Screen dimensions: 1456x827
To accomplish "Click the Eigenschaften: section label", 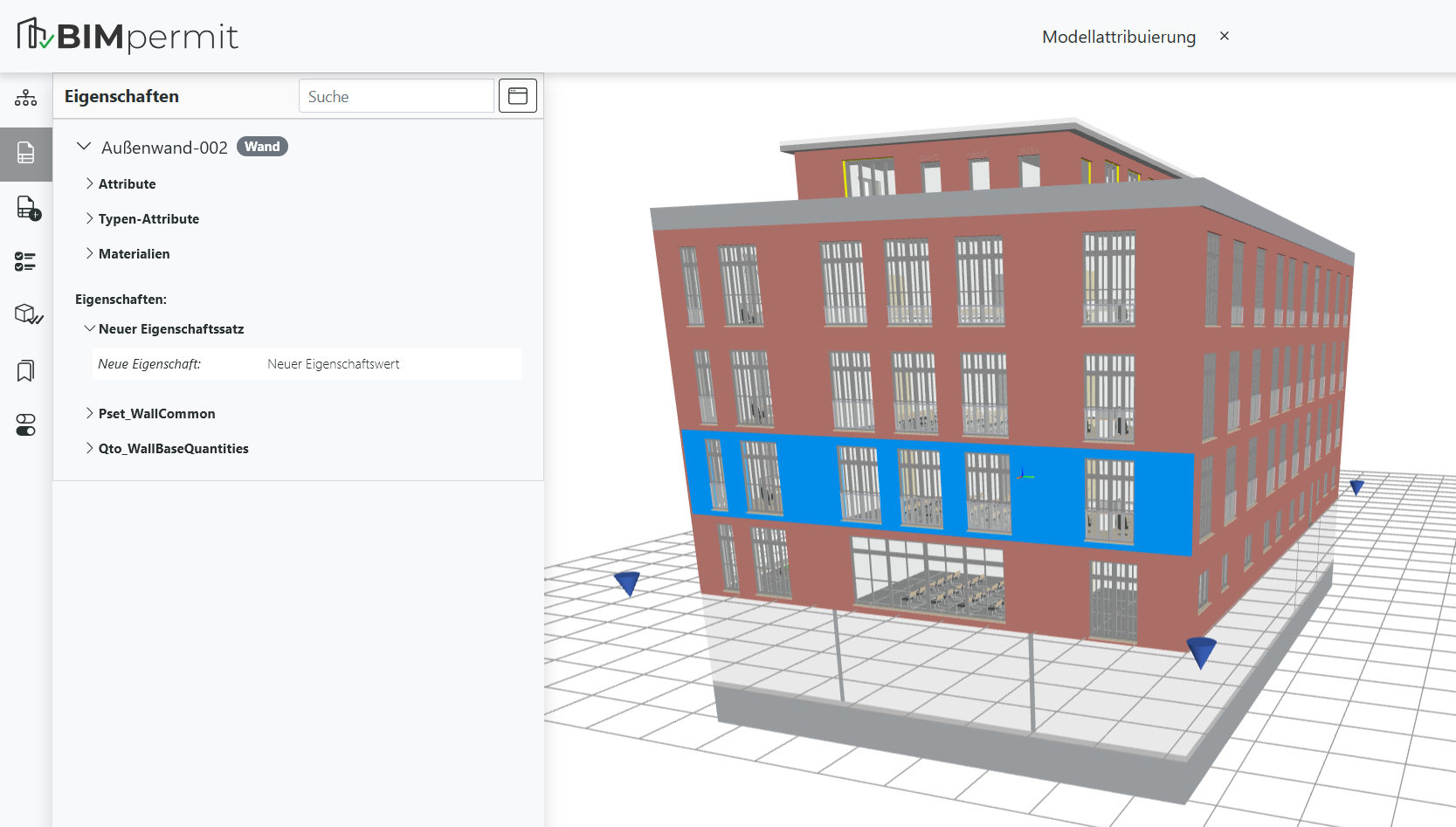I will tap(121, 299).
